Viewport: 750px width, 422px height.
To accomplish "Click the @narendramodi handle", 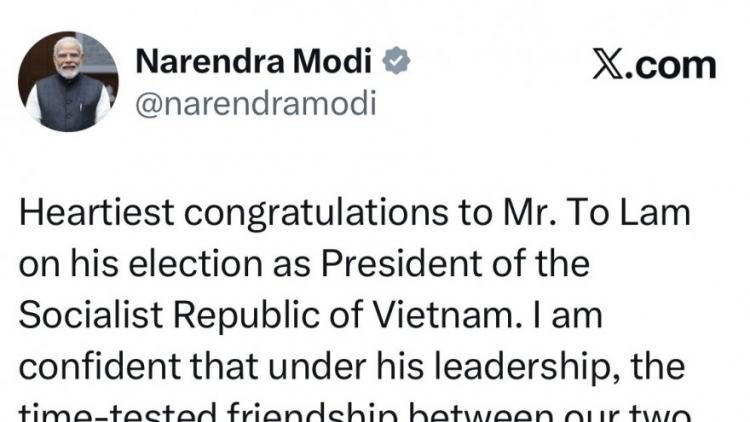I will pyautogui.click(x=255, y=103).
